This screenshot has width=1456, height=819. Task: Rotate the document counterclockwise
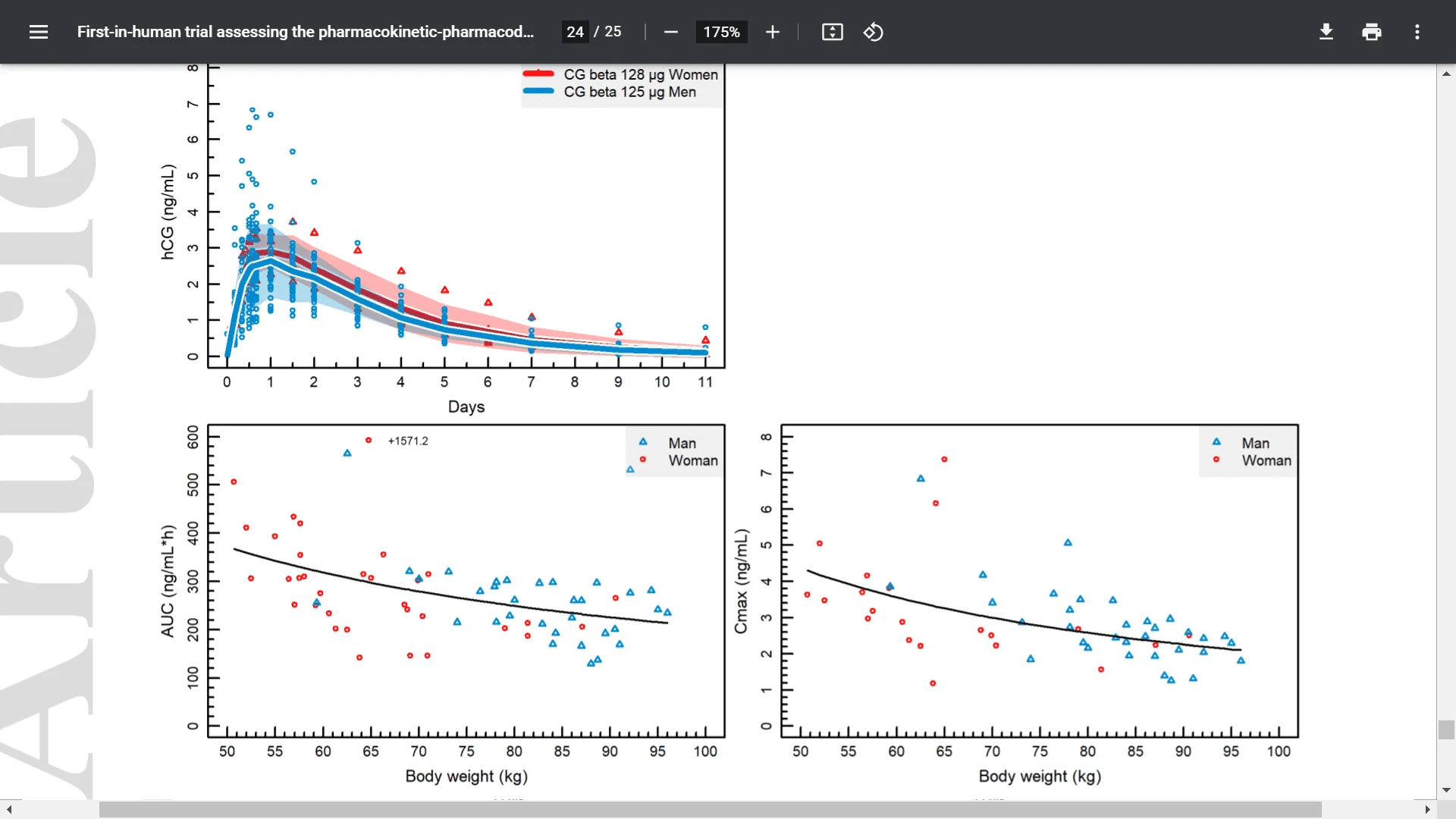click(x=873, y=32)
